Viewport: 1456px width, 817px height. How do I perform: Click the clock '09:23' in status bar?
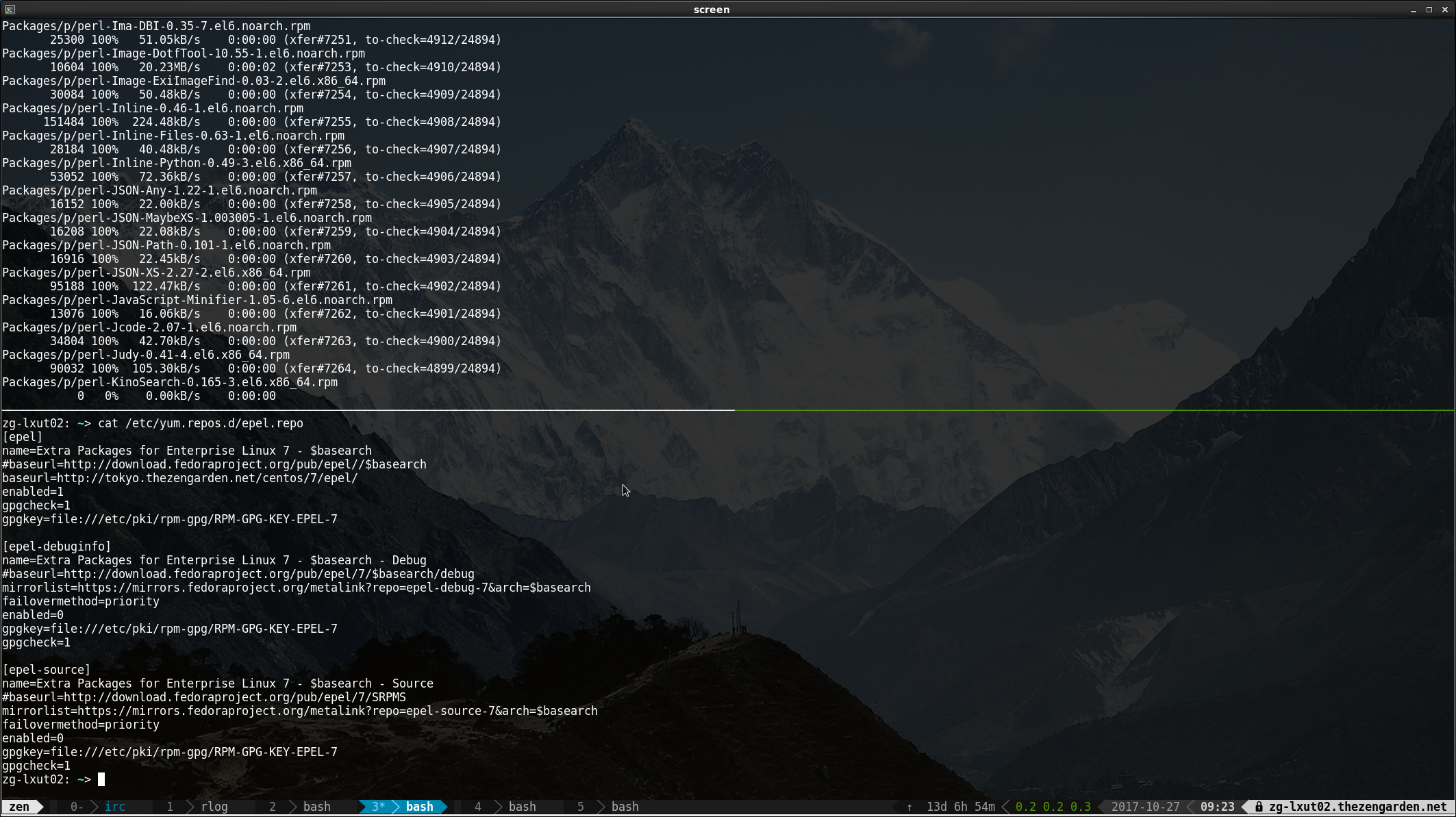1217,807
